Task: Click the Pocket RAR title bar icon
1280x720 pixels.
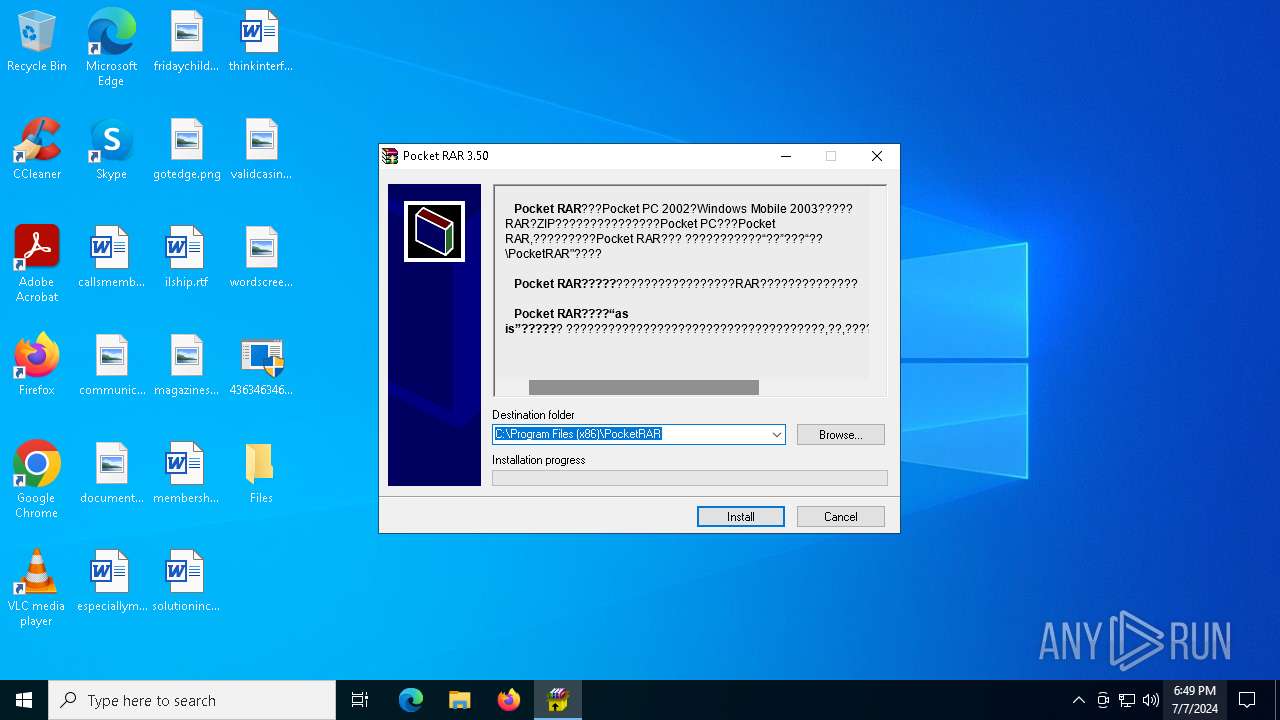Action: 390,156
